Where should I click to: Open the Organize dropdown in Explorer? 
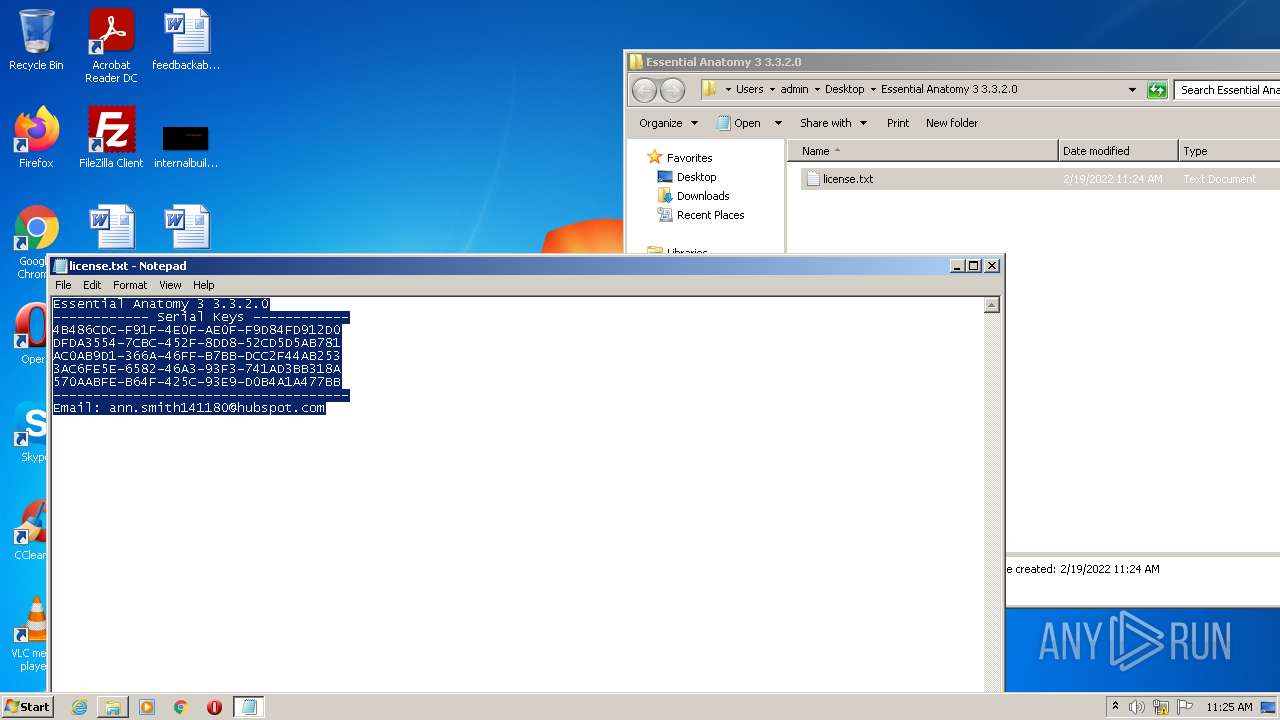point(668,123)
